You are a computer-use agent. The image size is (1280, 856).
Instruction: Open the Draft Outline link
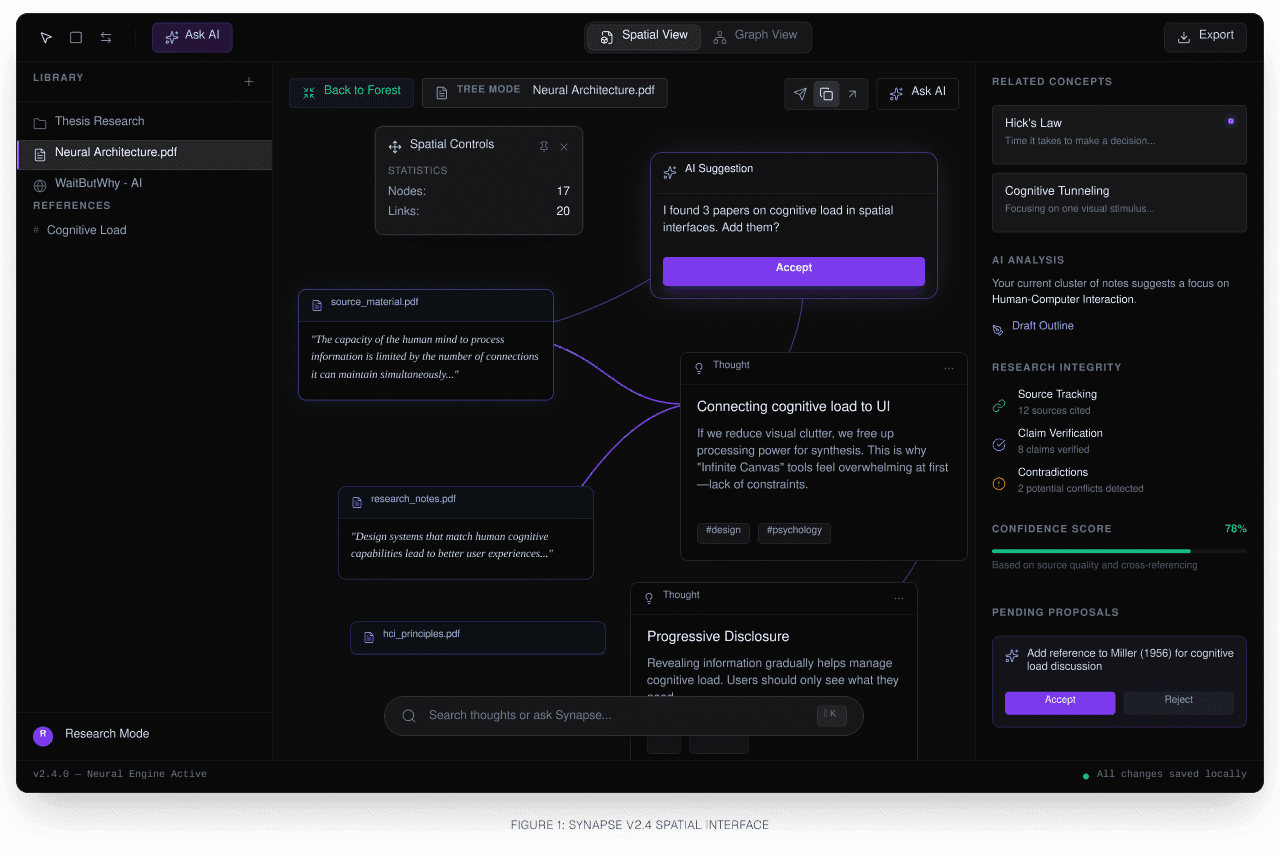(1042, 326)
